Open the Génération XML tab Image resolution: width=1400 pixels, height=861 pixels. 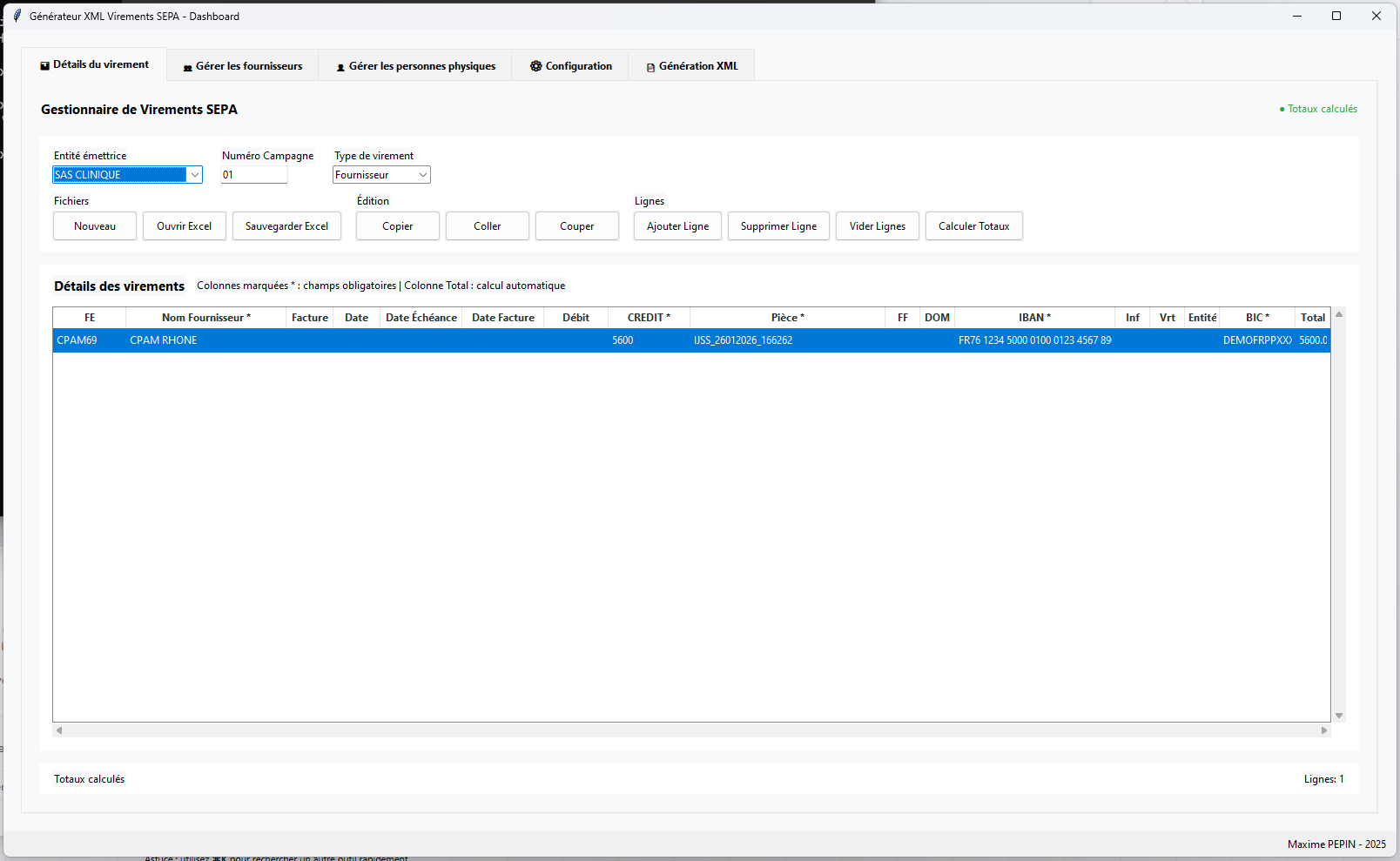click(x=691, y=66)
